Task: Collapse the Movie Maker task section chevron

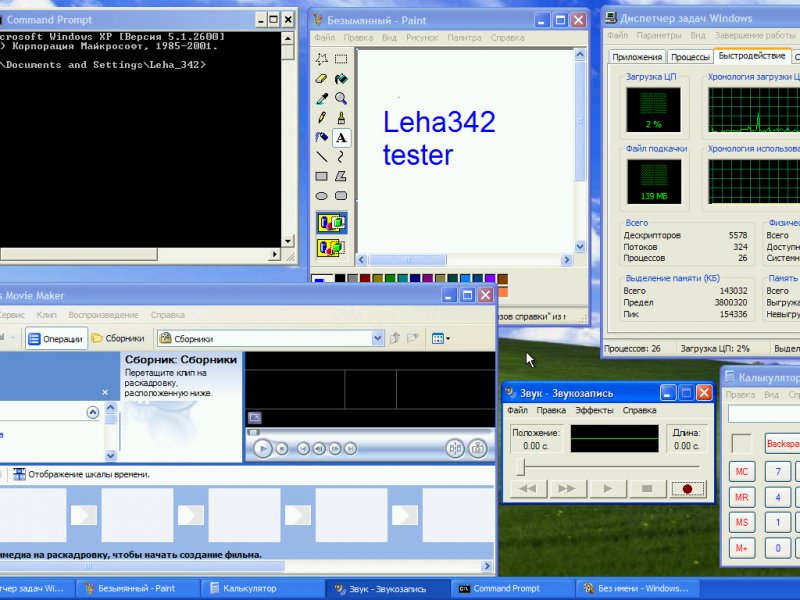Action: tap(92, 412)
